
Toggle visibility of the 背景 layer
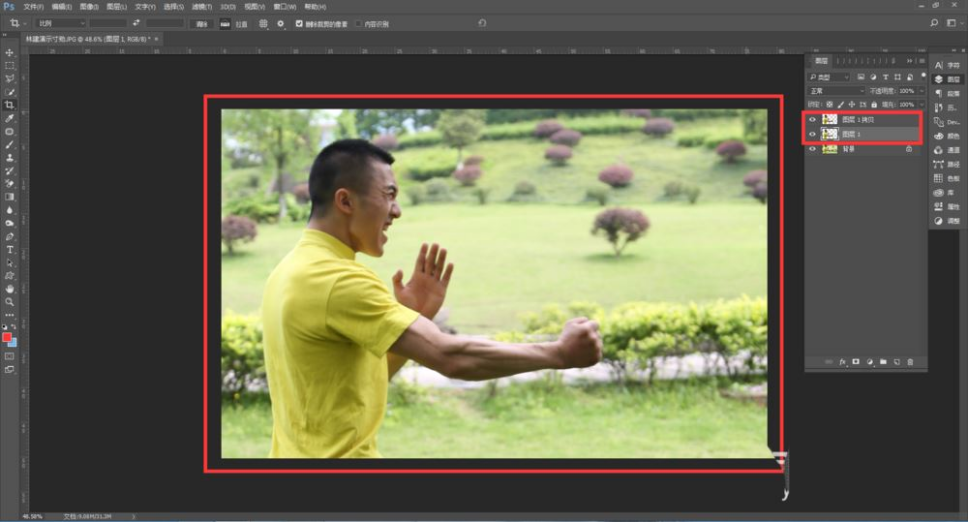click(812, 148)
